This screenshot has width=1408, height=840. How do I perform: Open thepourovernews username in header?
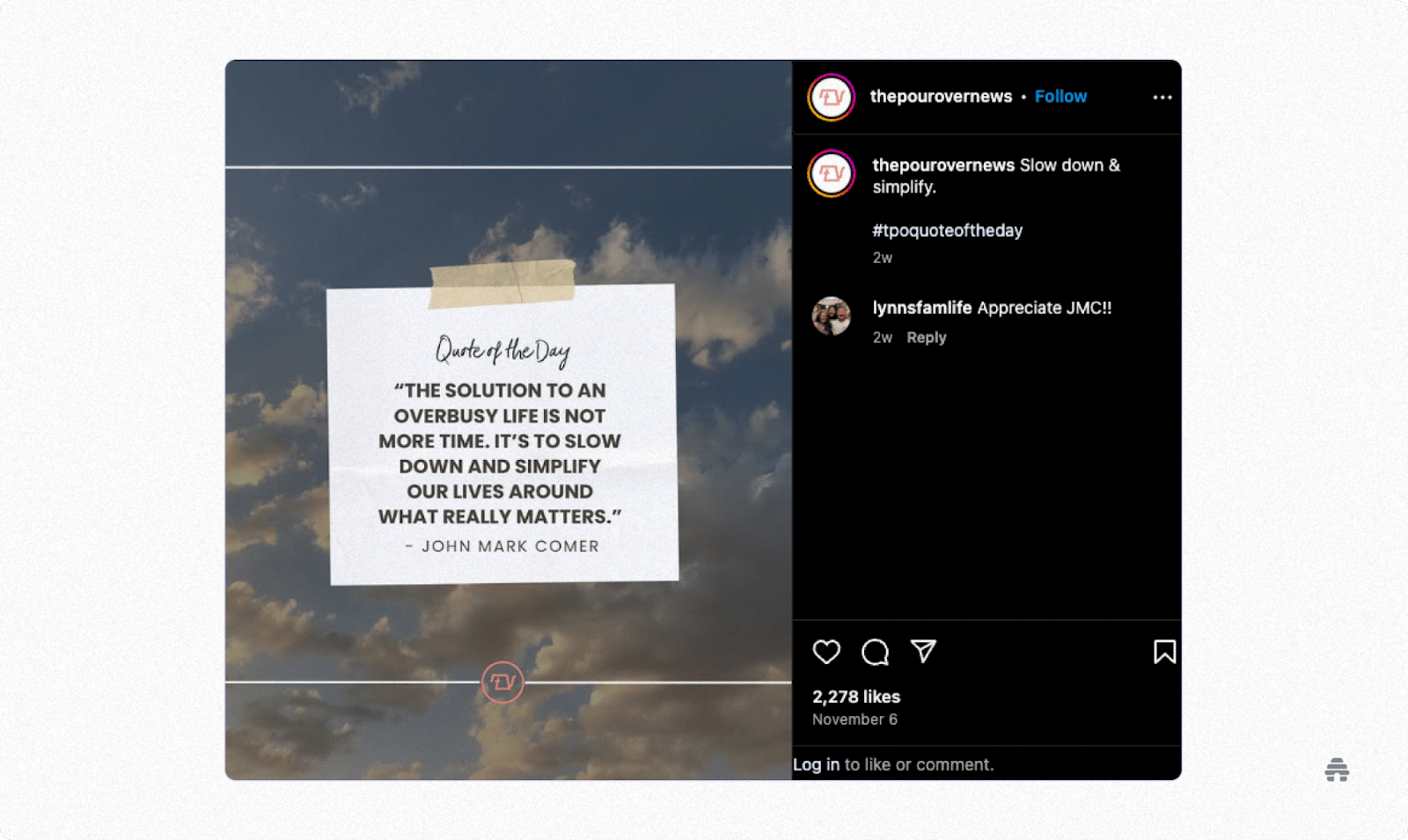tap(941, 97)
